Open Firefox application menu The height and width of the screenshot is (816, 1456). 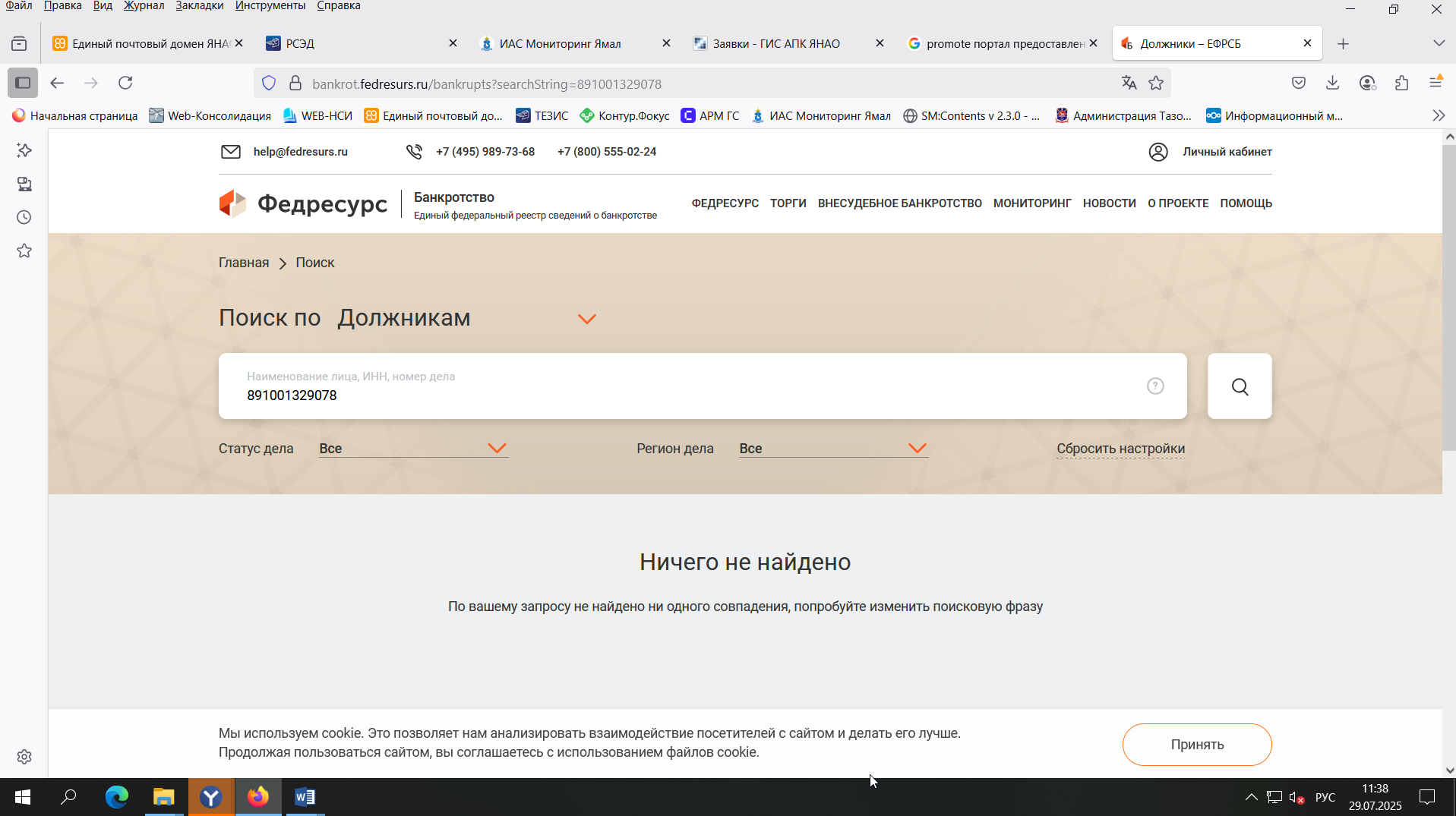[x=1435, y=83]
